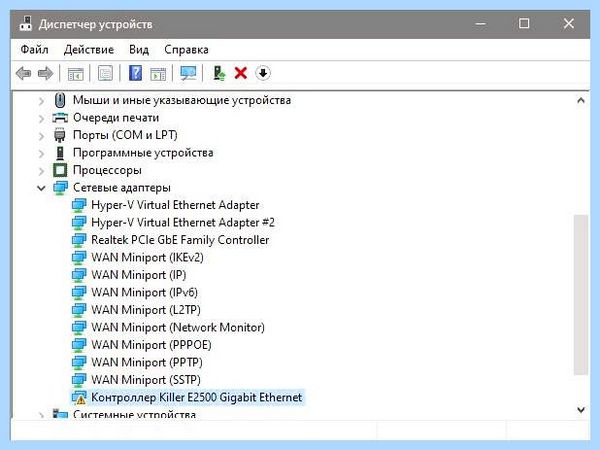The height and width of the screenshot is (450, 600).
Task: Select Hyper-V Virtual Ethernet Adapter
Action: tap(175, 205)
